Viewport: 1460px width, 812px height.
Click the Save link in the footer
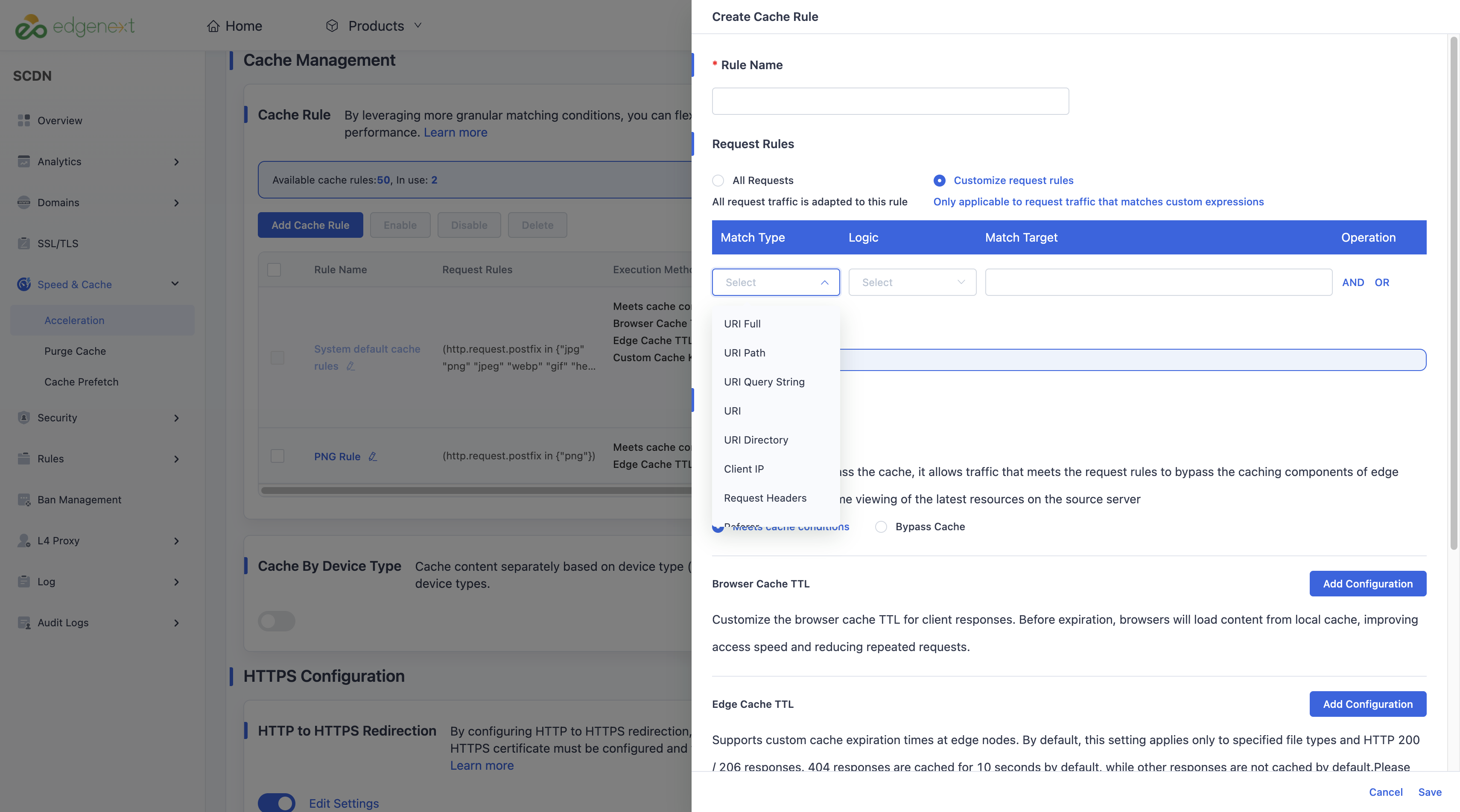1429,792
